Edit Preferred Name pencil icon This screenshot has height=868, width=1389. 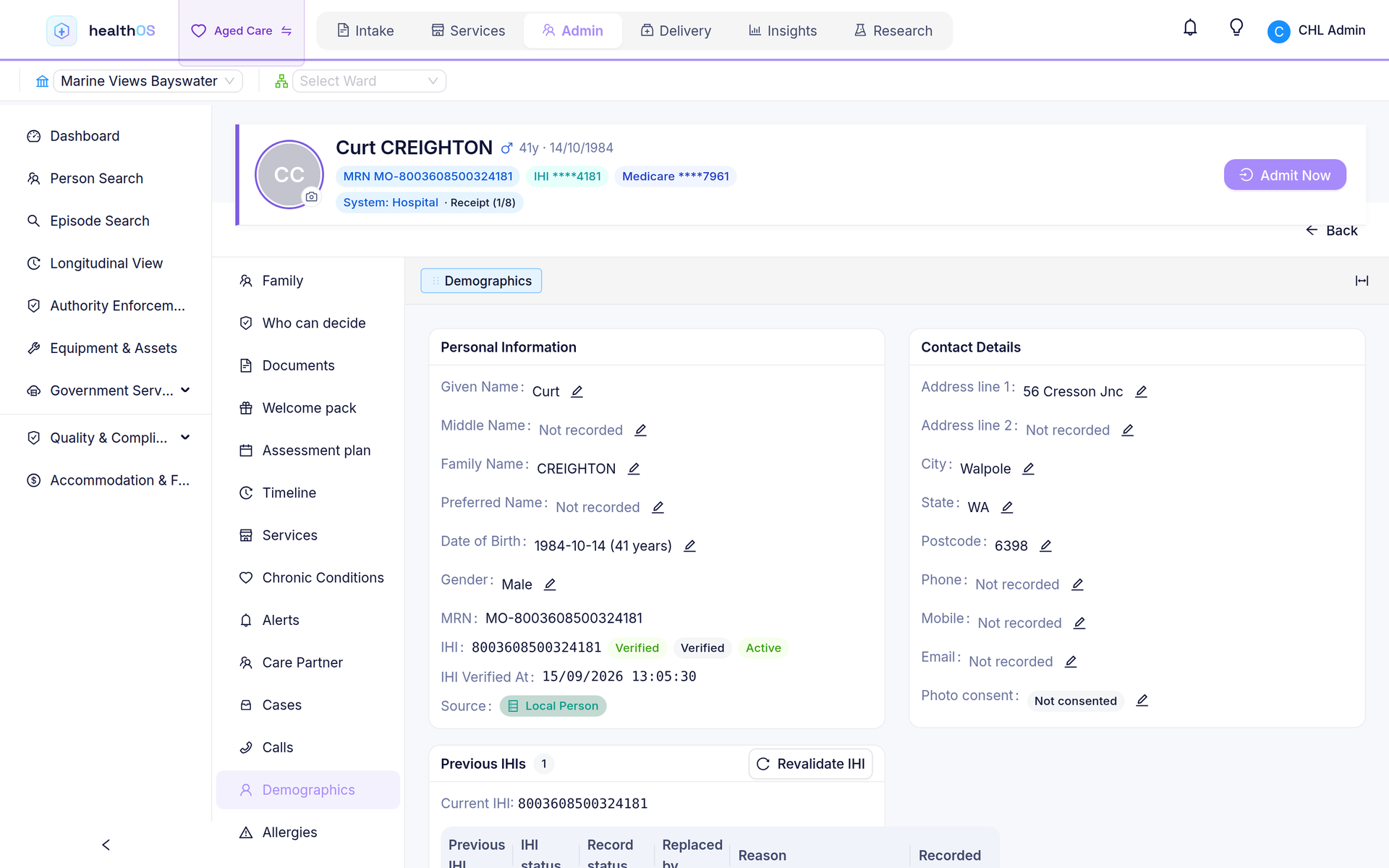point(658,507)
